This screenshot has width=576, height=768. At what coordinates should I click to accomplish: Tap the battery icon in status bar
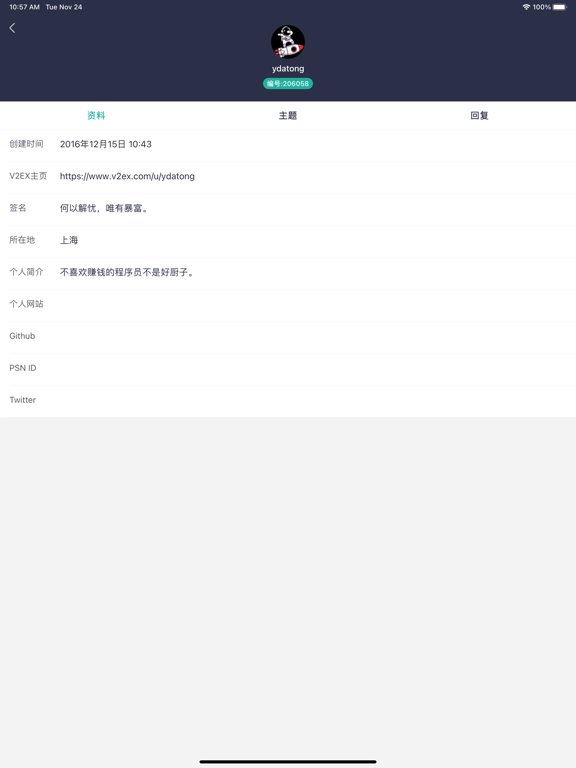560,7
